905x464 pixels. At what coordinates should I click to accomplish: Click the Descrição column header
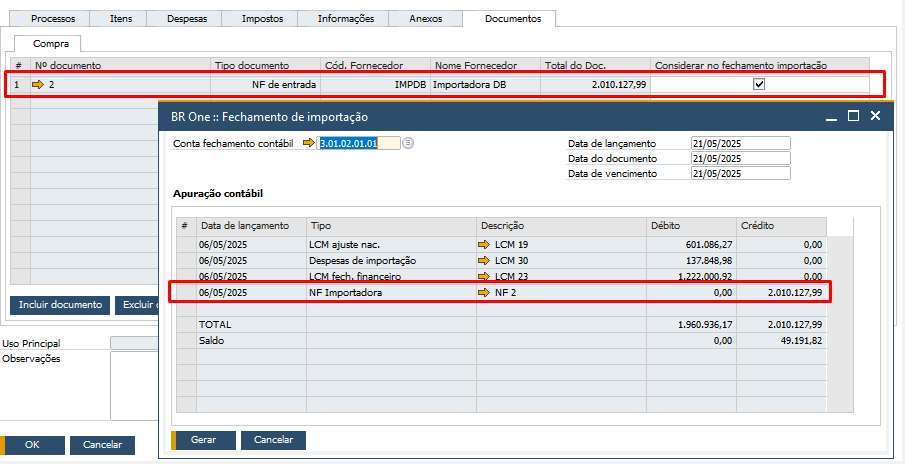pyautogui.click(x=561, y=226)
